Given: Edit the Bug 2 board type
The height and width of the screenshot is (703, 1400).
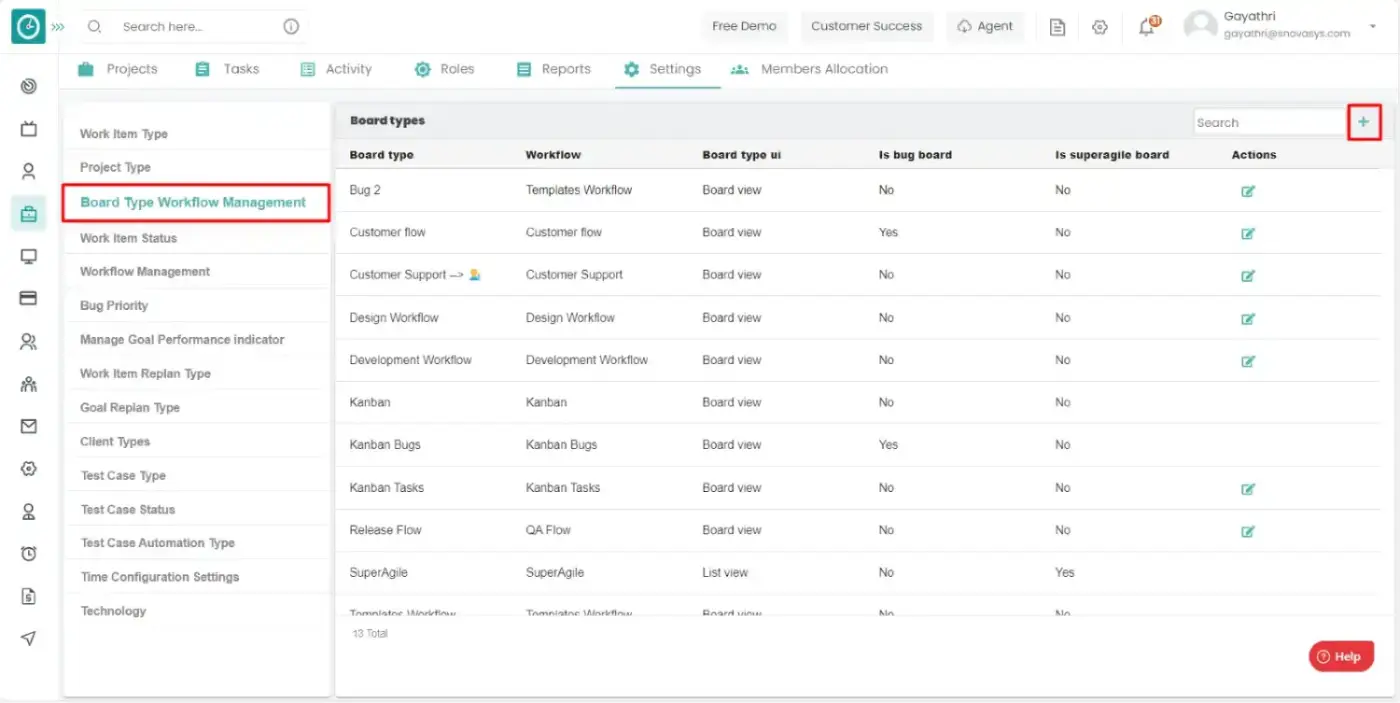Looking at the screenshot, I should (x=1247, y=191).
